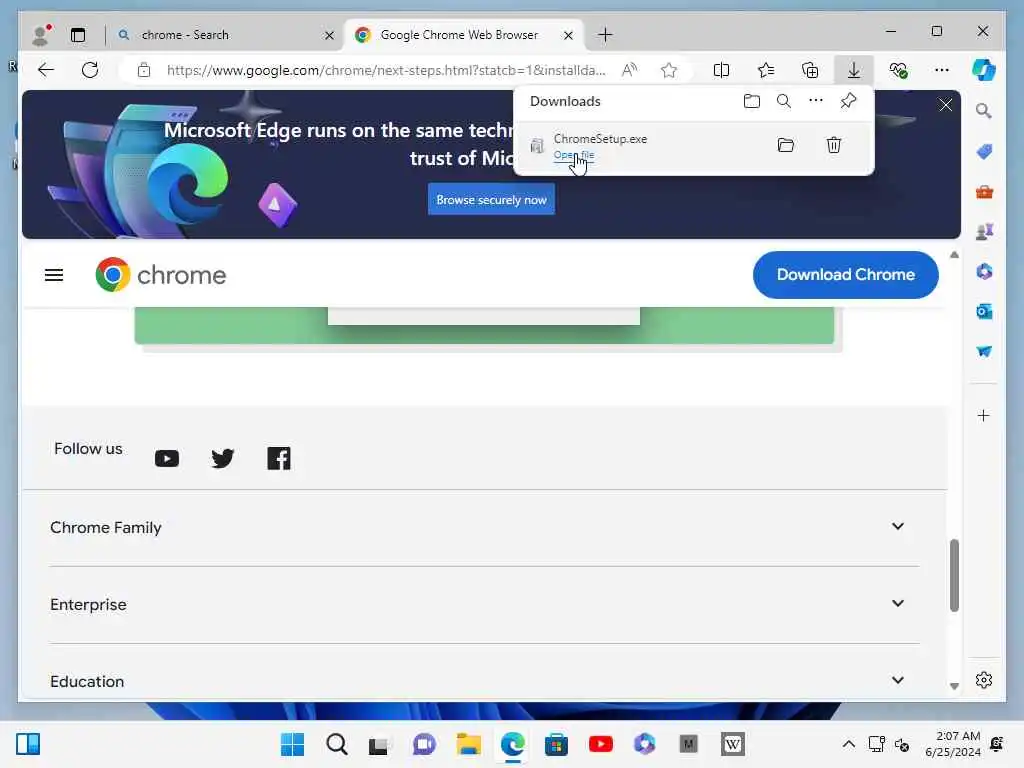The width and height of the screenshot is (1024, 768).
Task: Open Browser essentials heart icon
Action: pos(898,70)
